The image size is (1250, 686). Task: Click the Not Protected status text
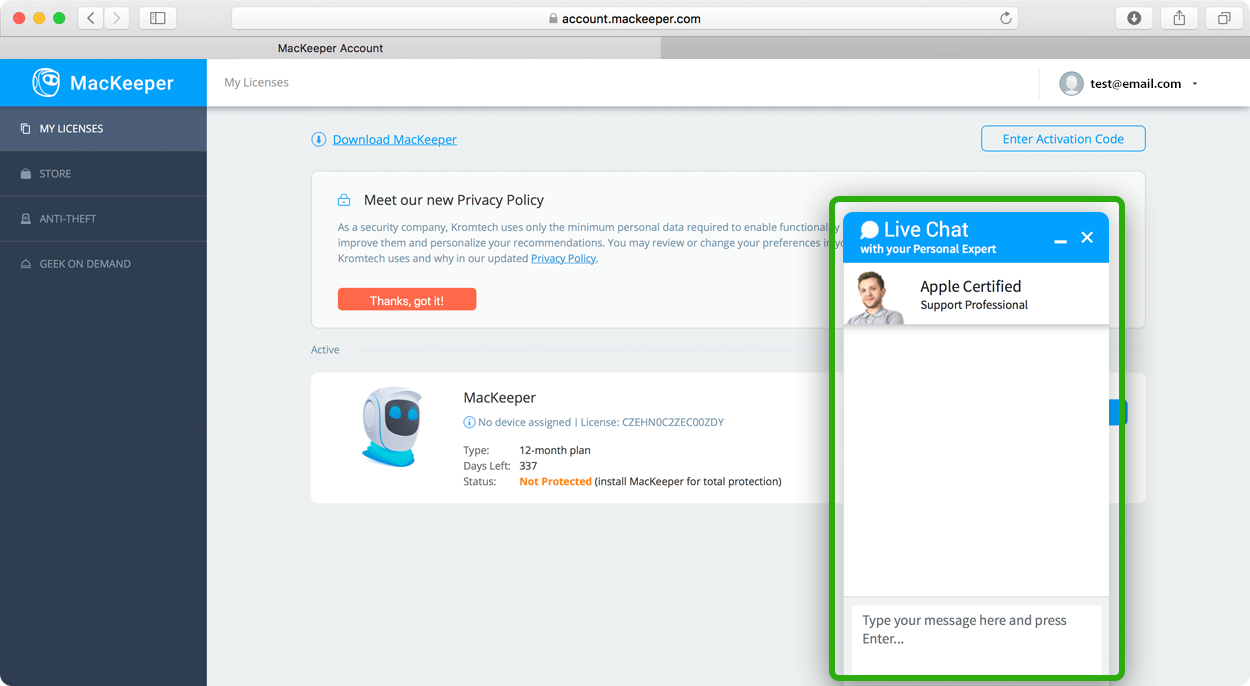click(x=555, y=481)
